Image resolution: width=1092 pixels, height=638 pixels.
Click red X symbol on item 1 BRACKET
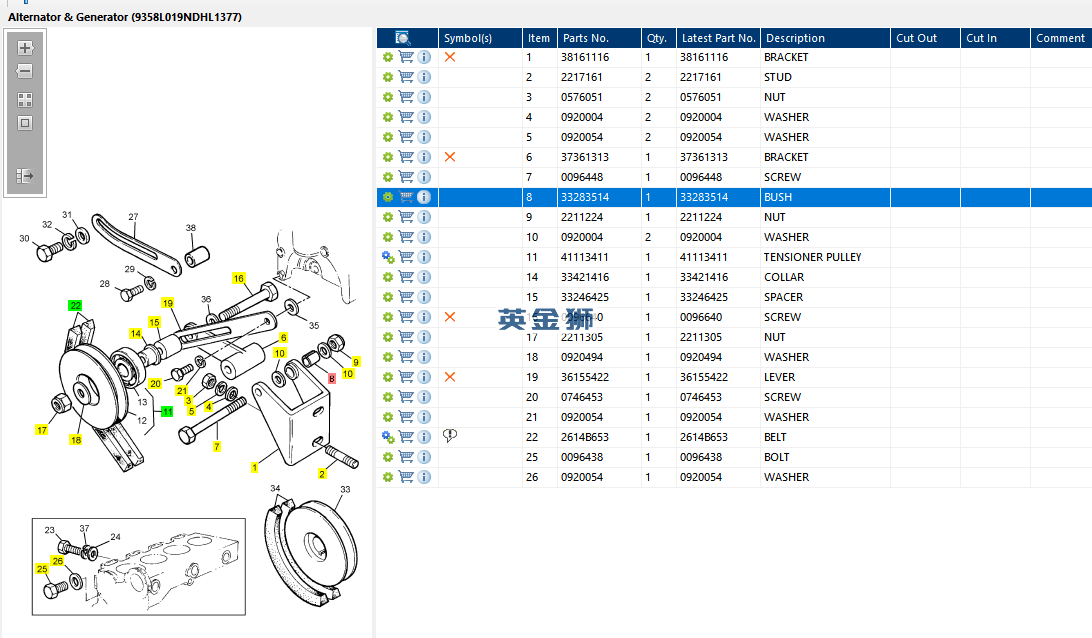pos(450,57)
